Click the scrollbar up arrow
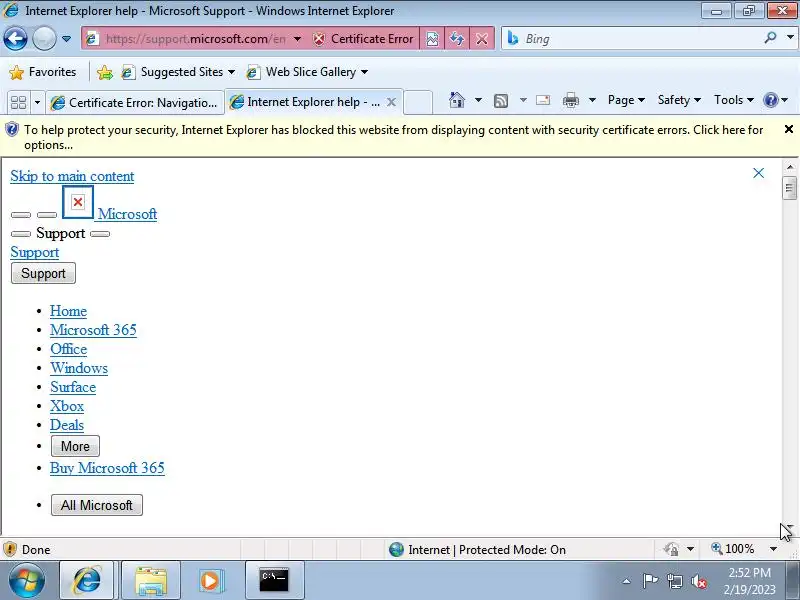This screenshot has height=600, width=800. tap(790, 167)
